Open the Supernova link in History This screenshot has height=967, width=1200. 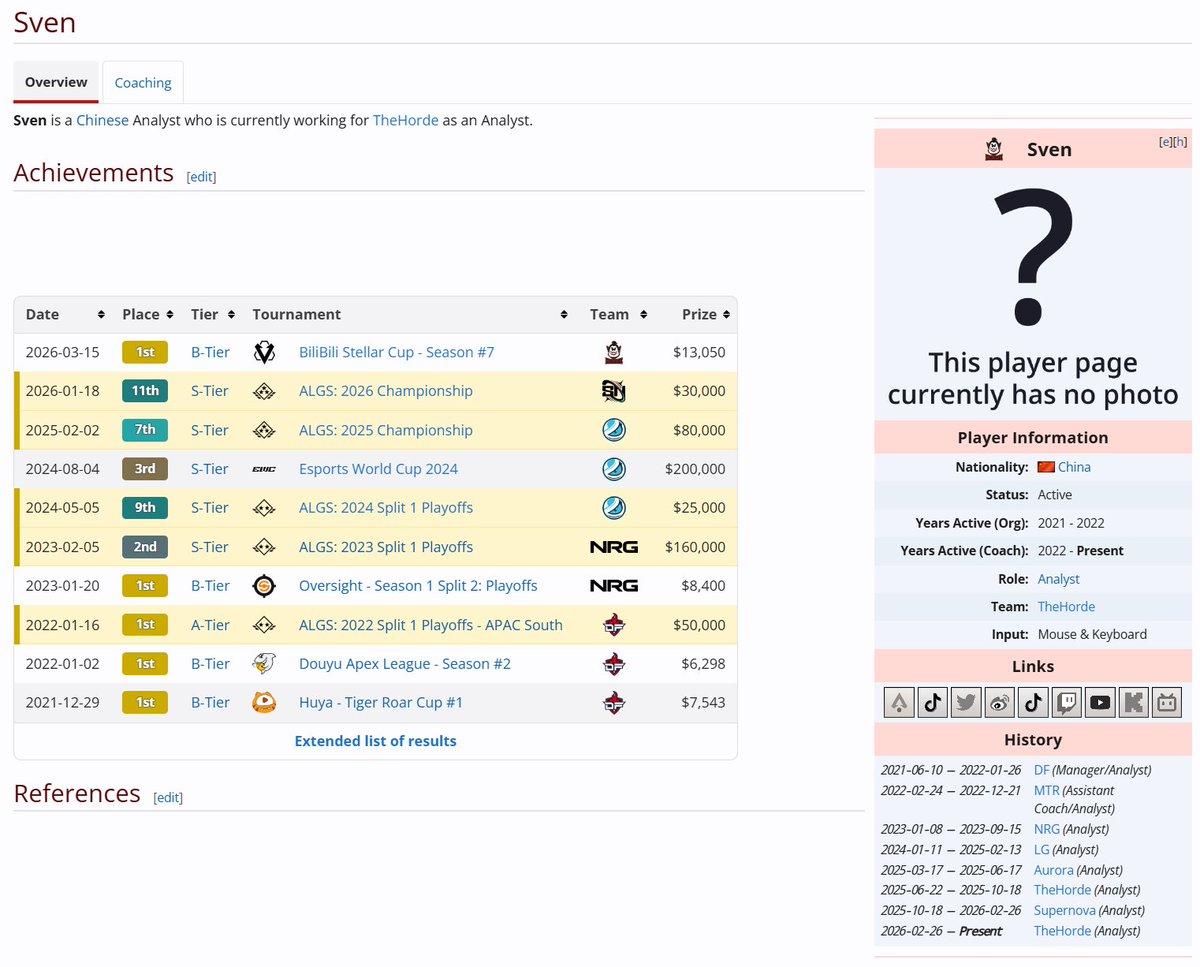pyautogui.click(x=1065, y=910)
